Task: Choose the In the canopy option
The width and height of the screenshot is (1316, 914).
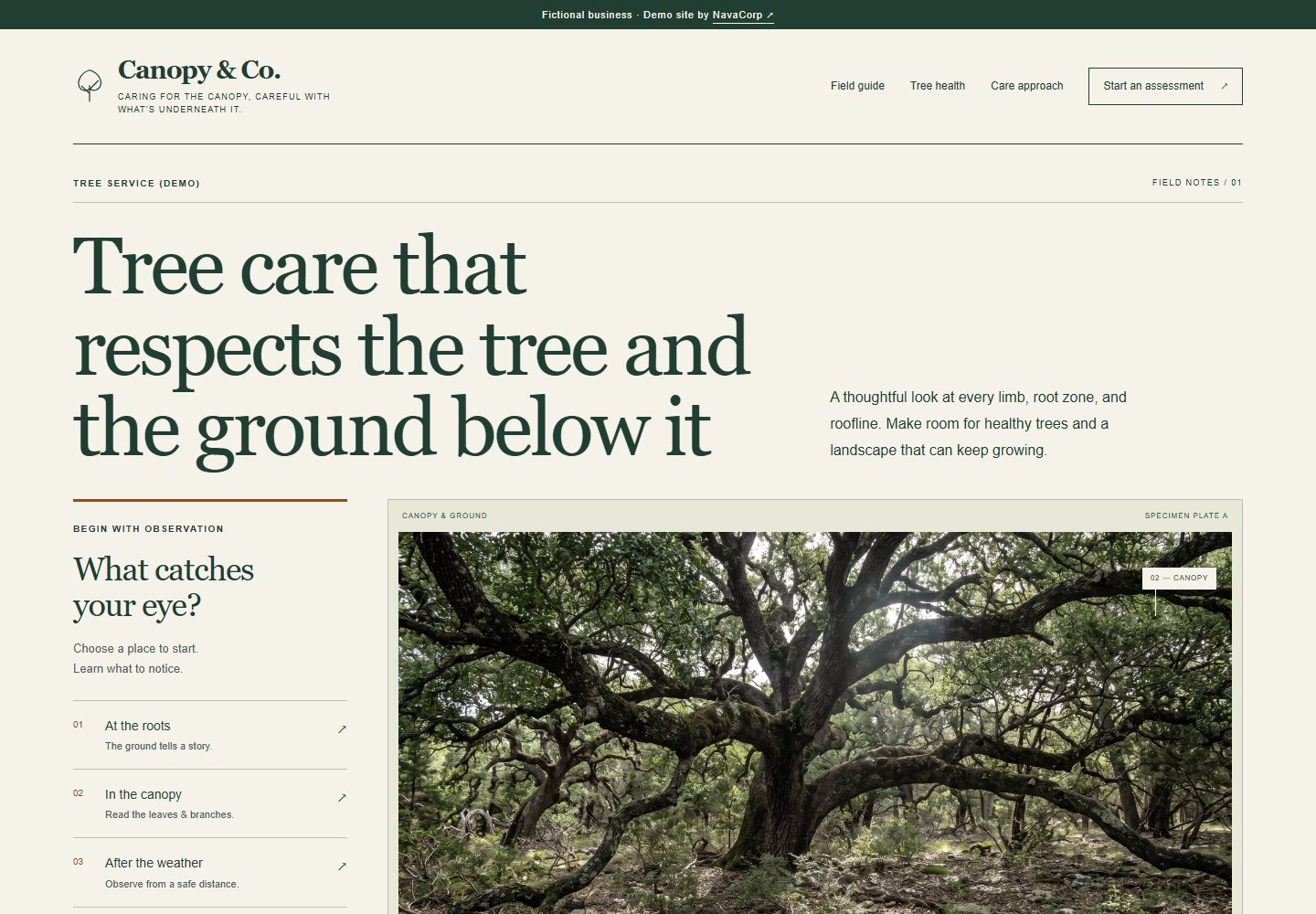Action: [210, 803]
